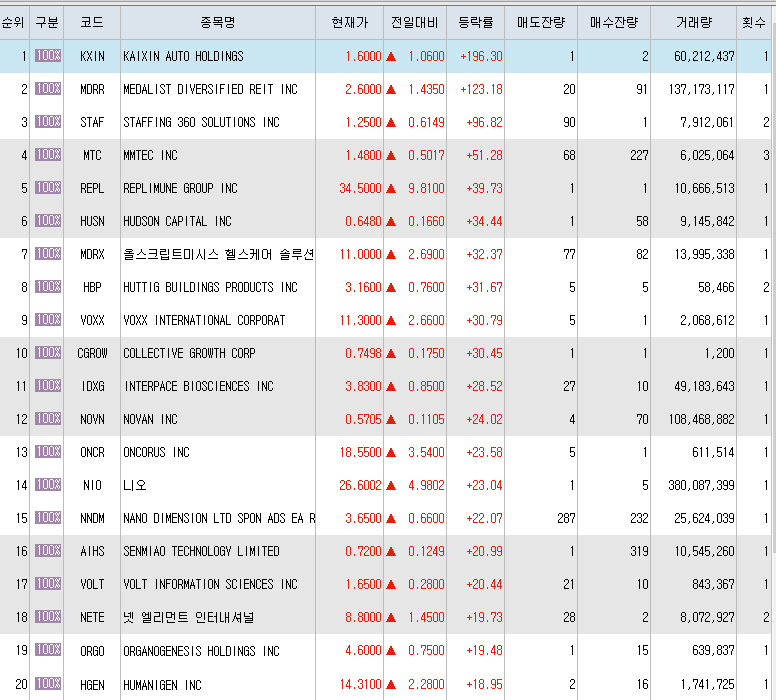Select REPLIMUNE GROUP INC stock name
The height and width of the screenshot is (700, 776).
point(180,189)
